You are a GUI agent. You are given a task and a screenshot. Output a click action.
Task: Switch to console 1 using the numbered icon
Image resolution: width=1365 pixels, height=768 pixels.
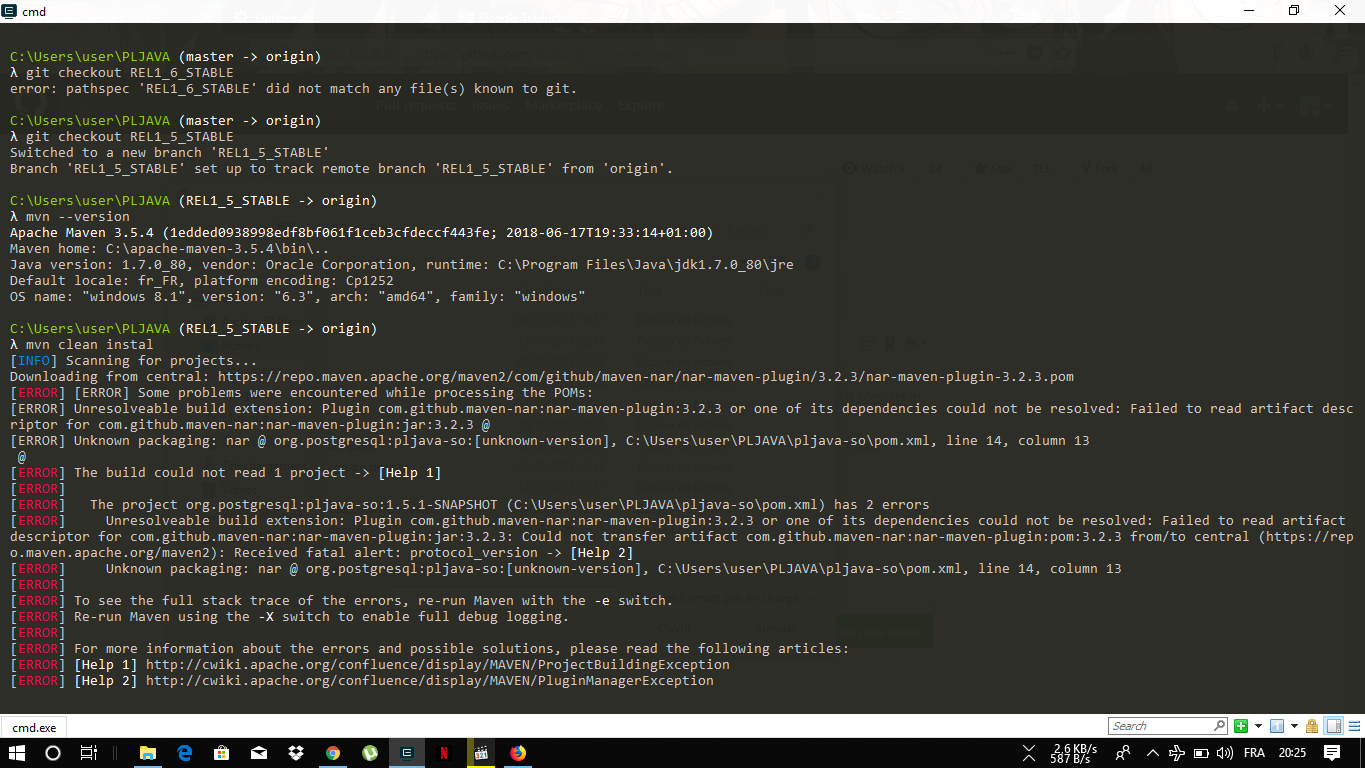(1278, 725)
